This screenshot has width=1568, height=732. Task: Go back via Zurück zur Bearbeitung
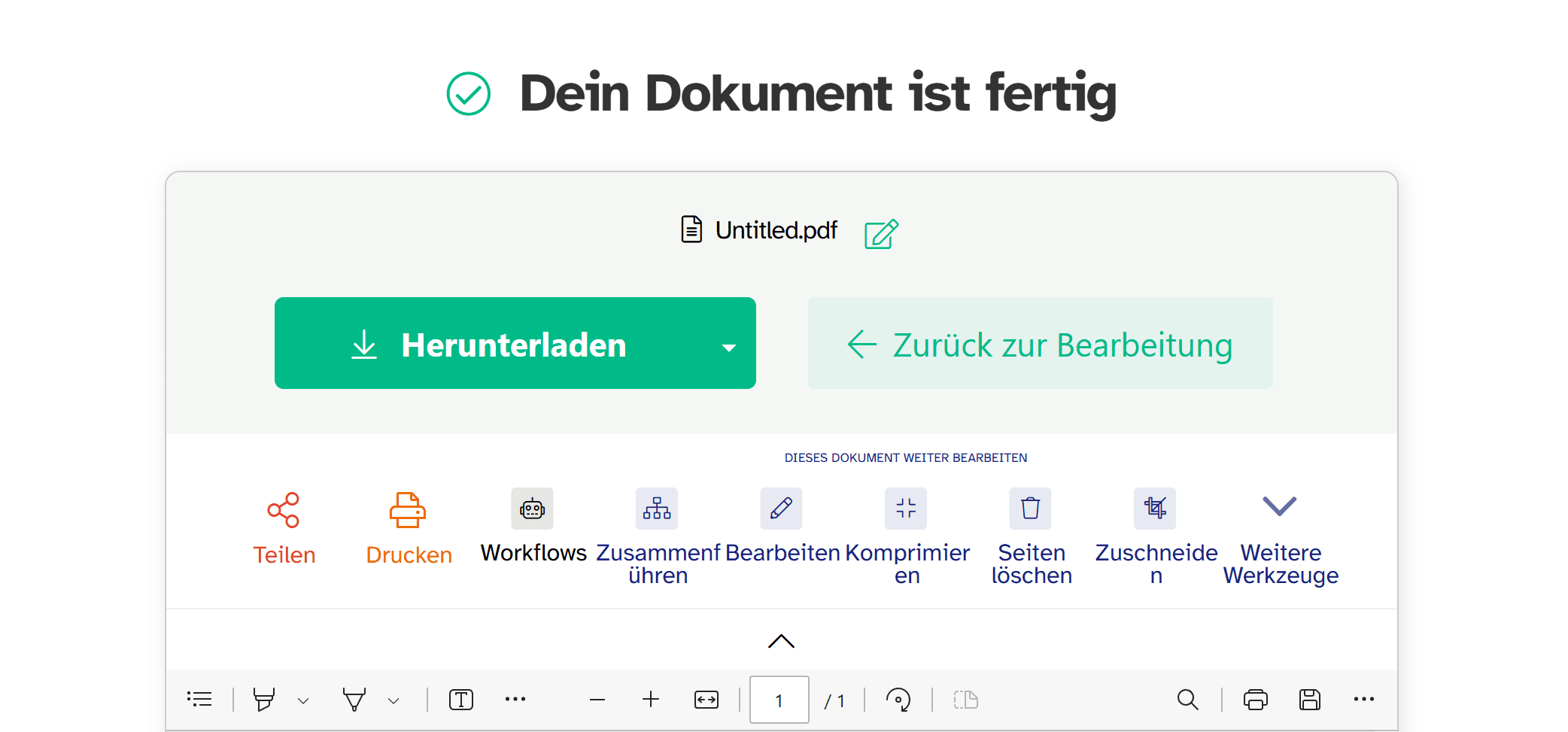coord(1040,344)
